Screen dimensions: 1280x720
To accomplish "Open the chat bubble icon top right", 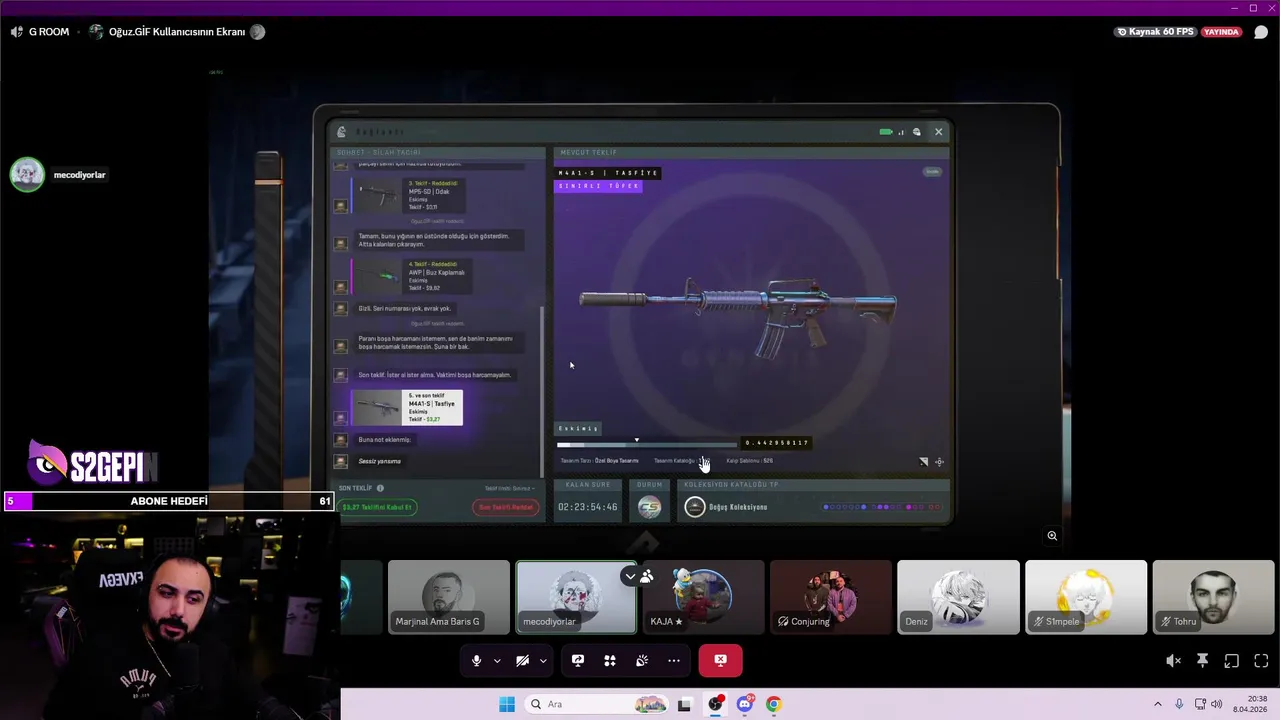I will click(1261, 32).
